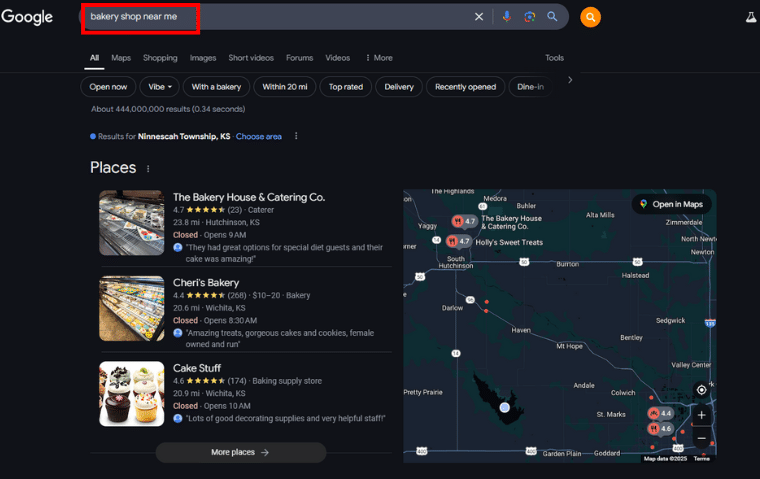This screenshot has width=760, height=479.
Task: Switch to the Maps tab
Action: [x=121, y=58]
